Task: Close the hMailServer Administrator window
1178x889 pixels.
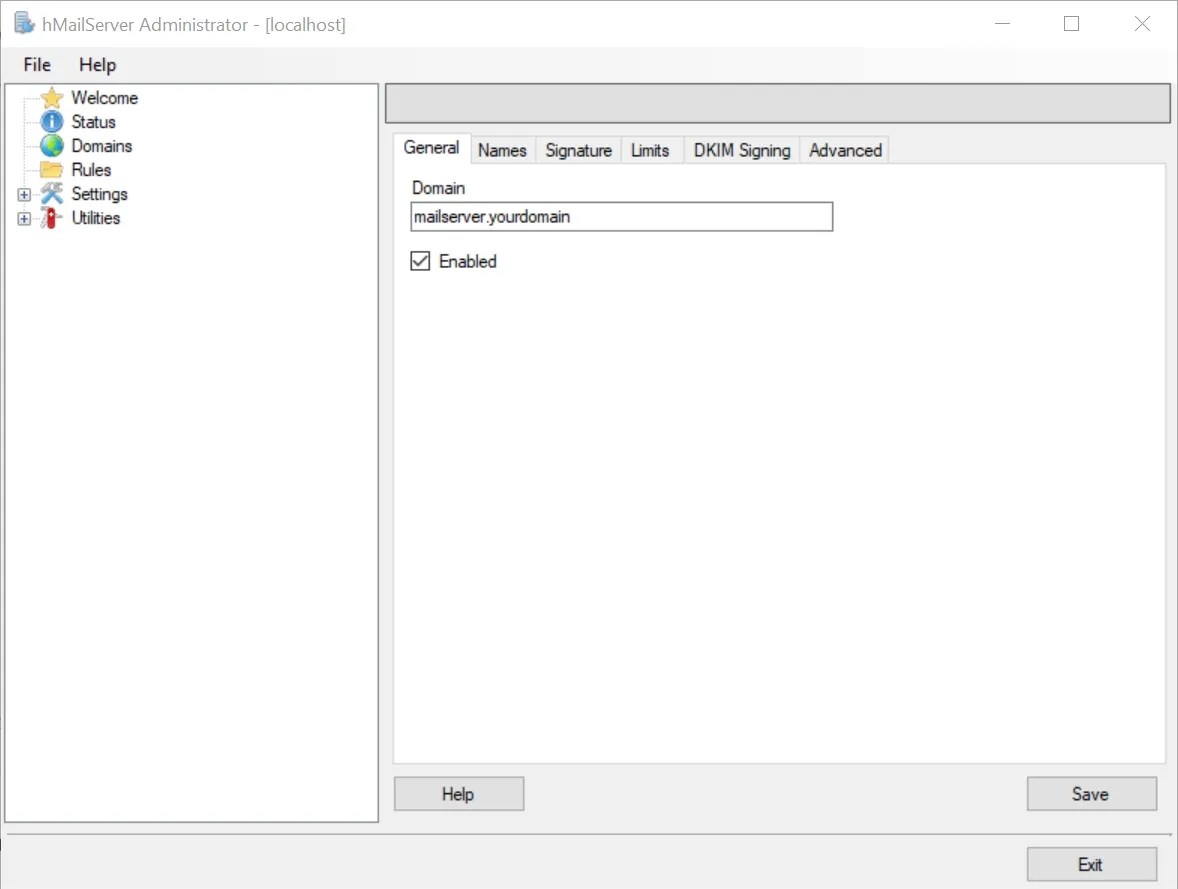Action: point(1142,24)
